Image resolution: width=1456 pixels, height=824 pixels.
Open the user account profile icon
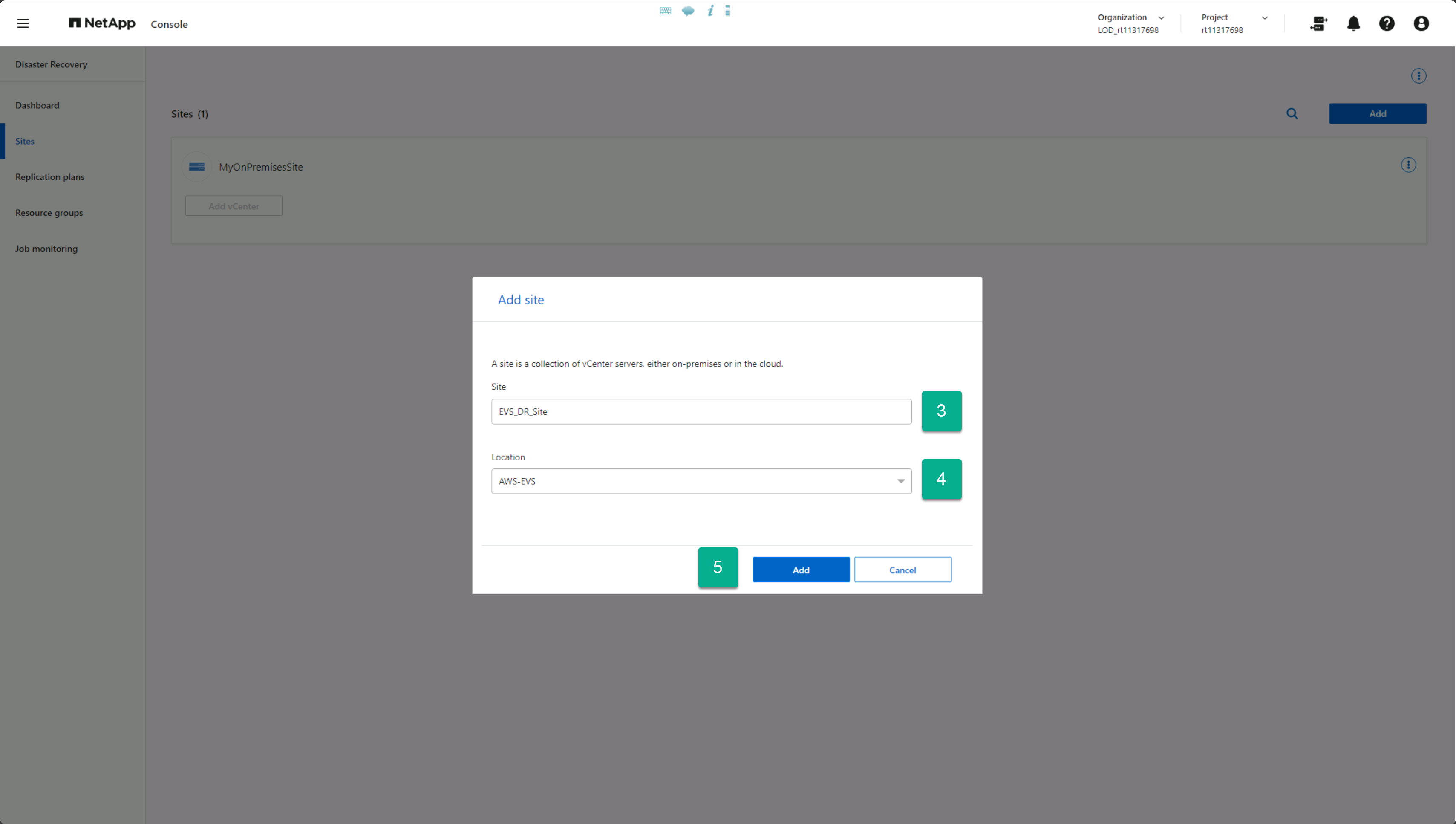coord(1421,23)
